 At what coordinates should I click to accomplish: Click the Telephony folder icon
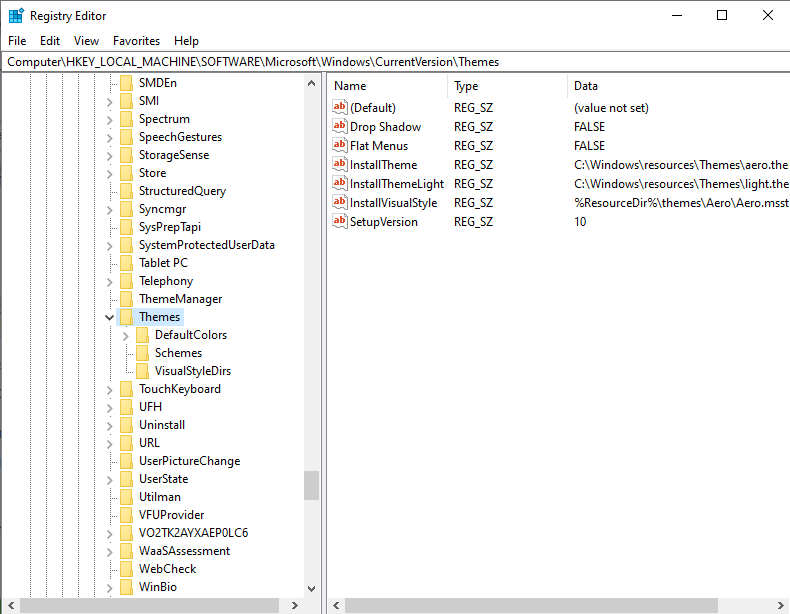tap(126, 281)
